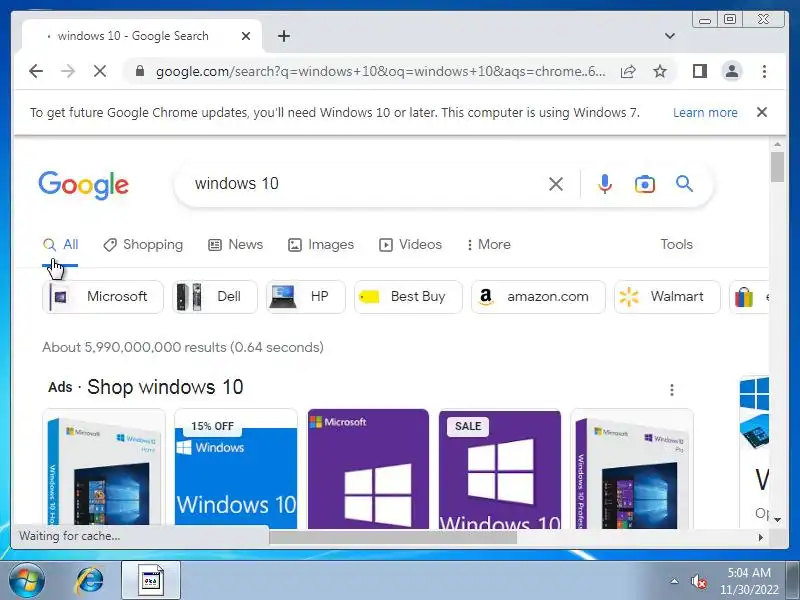Viewport: 800px width, 600px height.
Task: Open the muted volume tray icon
Action: point(698,581)
